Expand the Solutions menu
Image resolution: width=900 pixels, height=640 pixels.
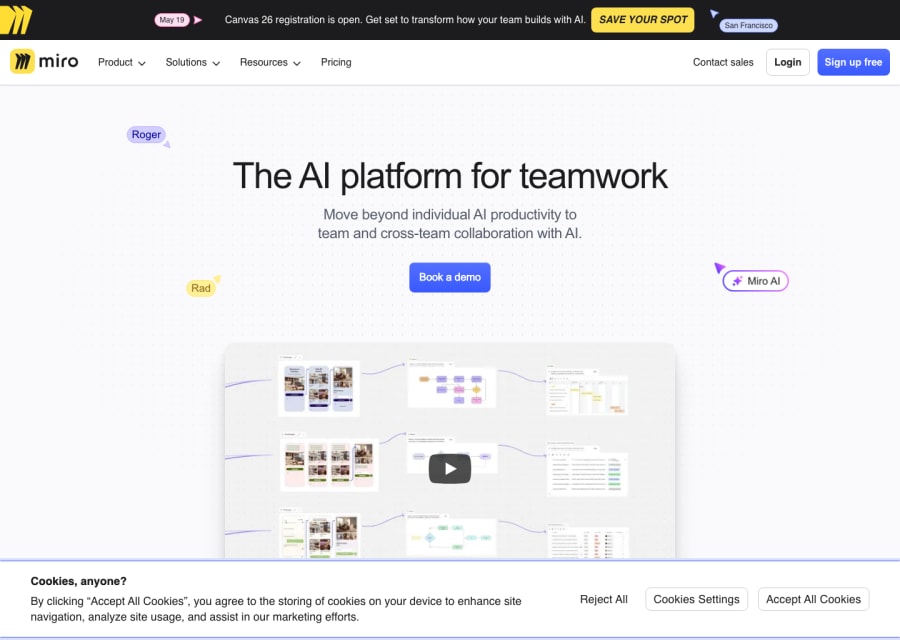click(191, 62)
